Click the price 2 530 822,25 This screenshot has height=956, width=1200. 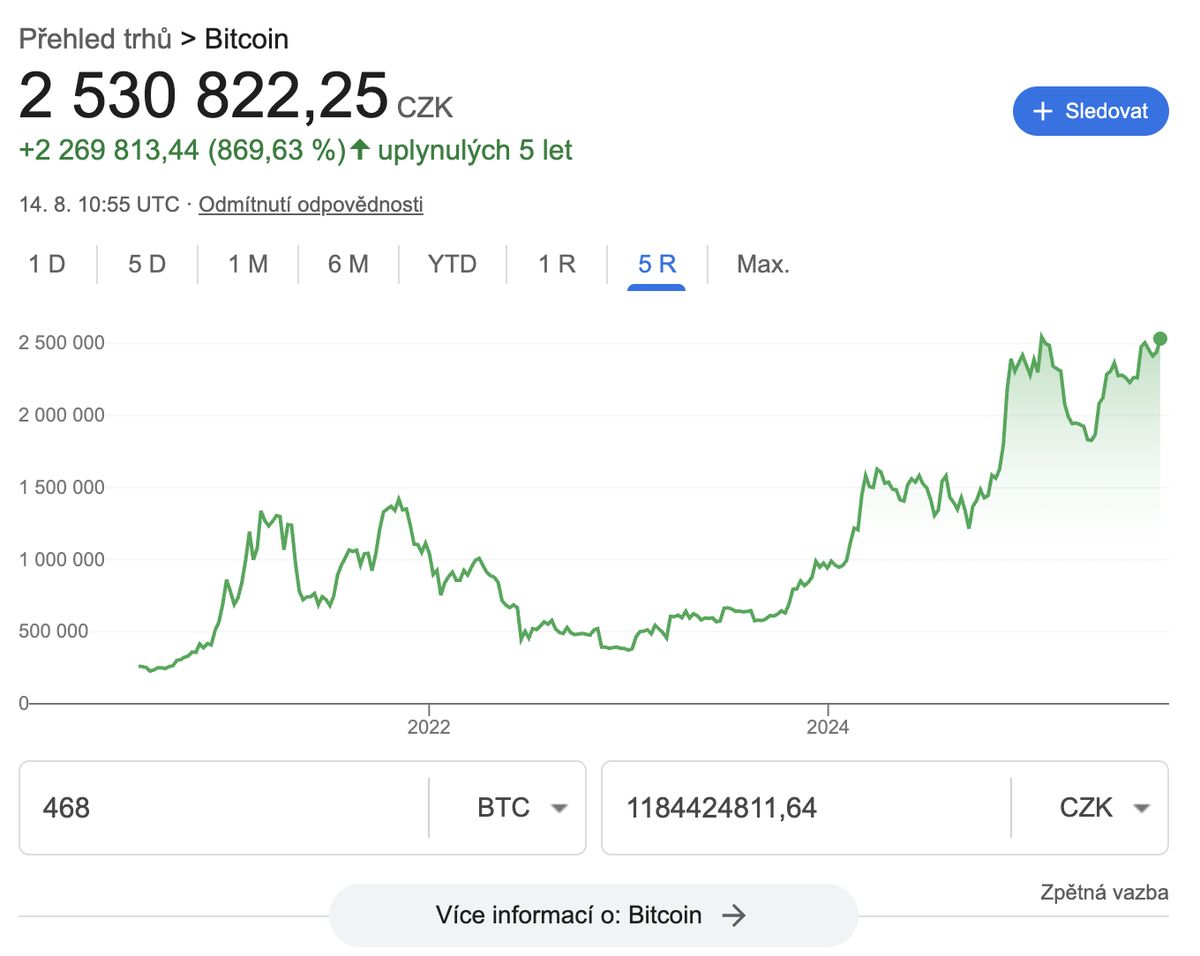coord(203,96)
